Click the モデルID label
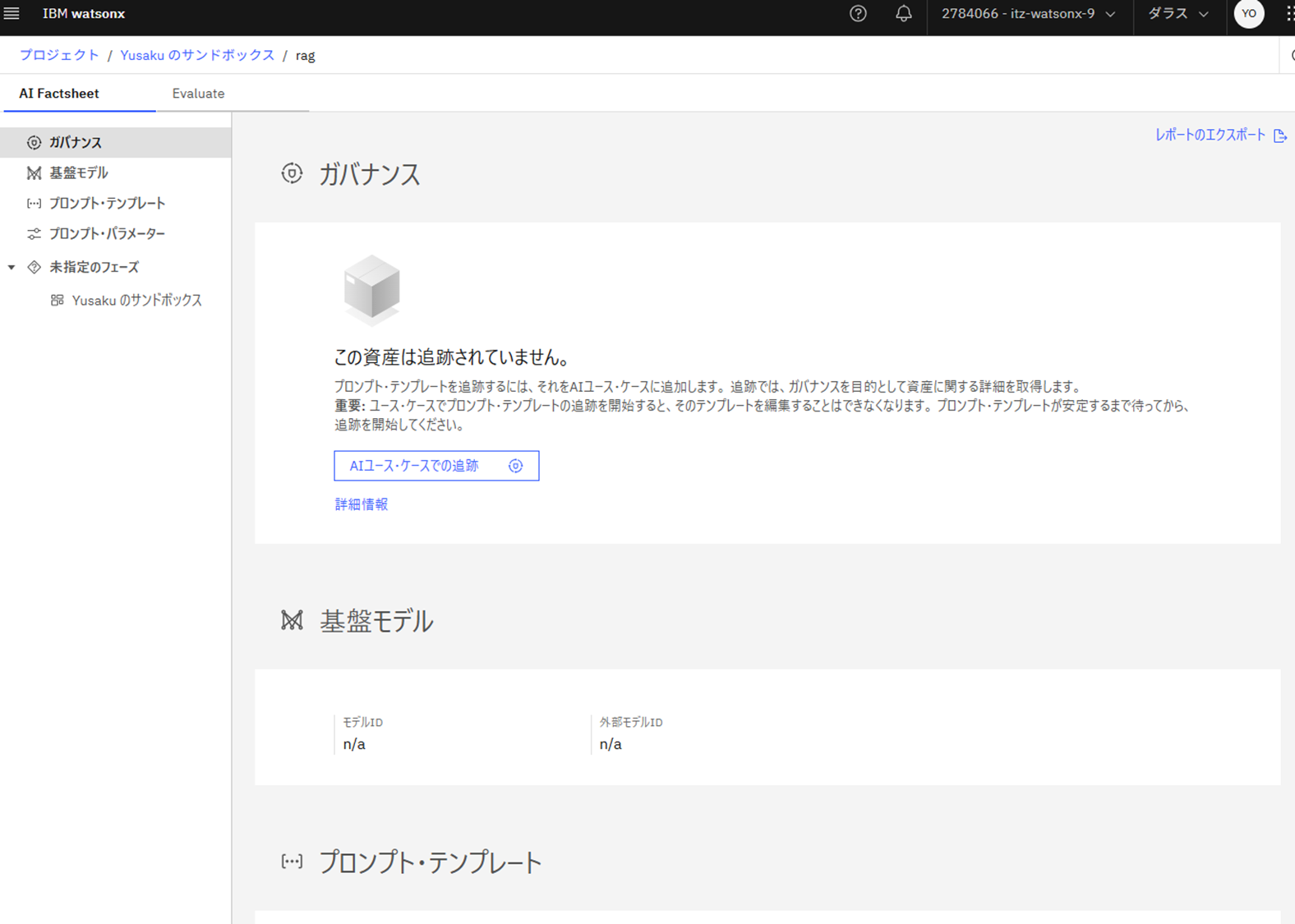Viewport: 1295px width, 924px height. [x=362, y=722]
